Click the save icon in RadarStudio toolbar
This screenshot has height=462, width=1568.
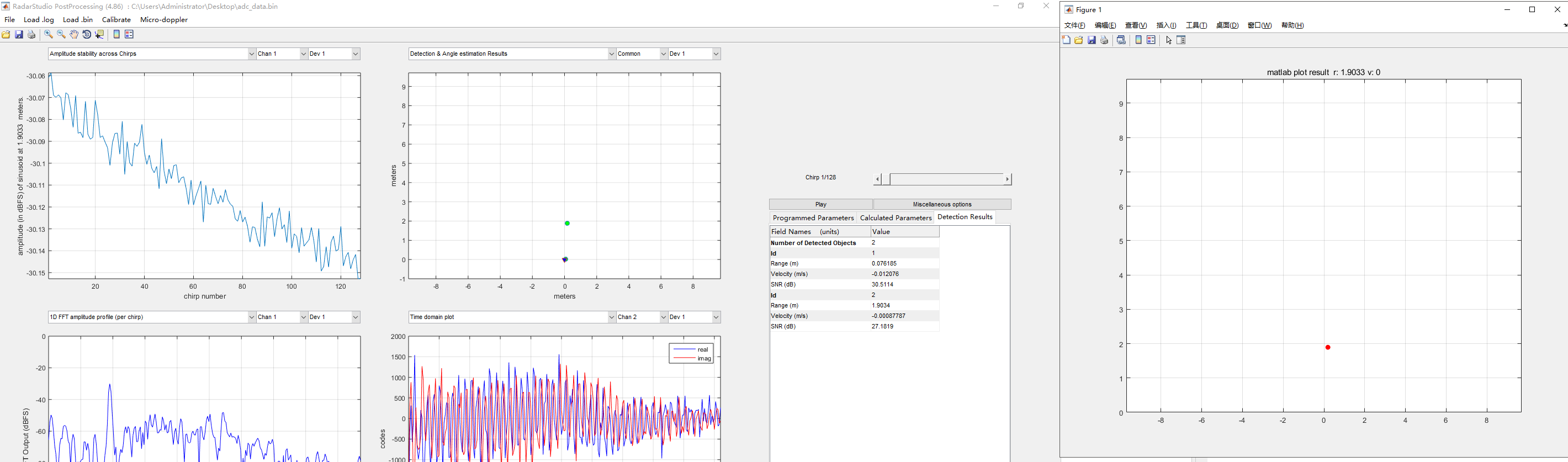19,35
